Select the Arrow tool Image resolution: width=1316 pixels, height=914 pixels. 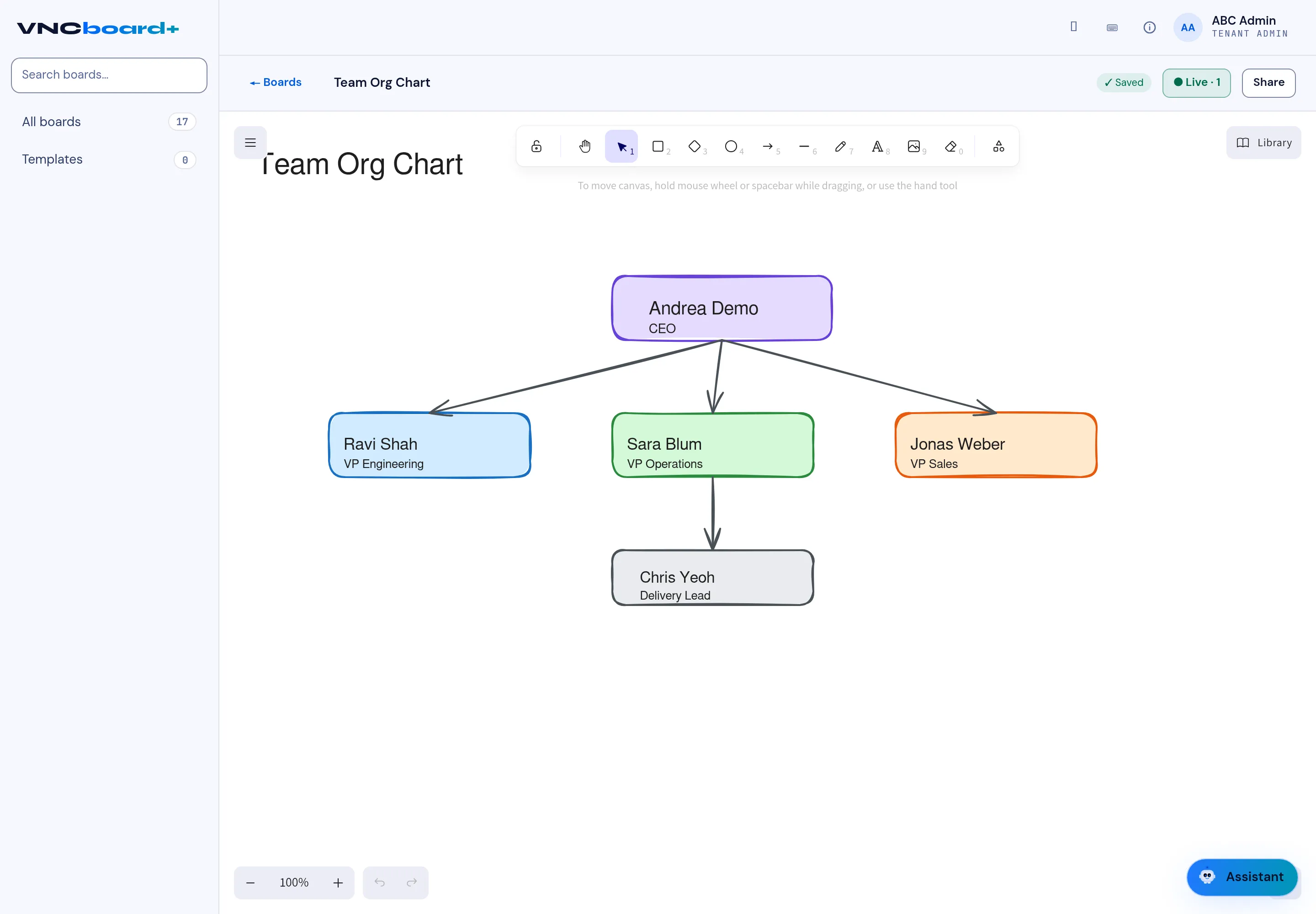pos(768,147)
